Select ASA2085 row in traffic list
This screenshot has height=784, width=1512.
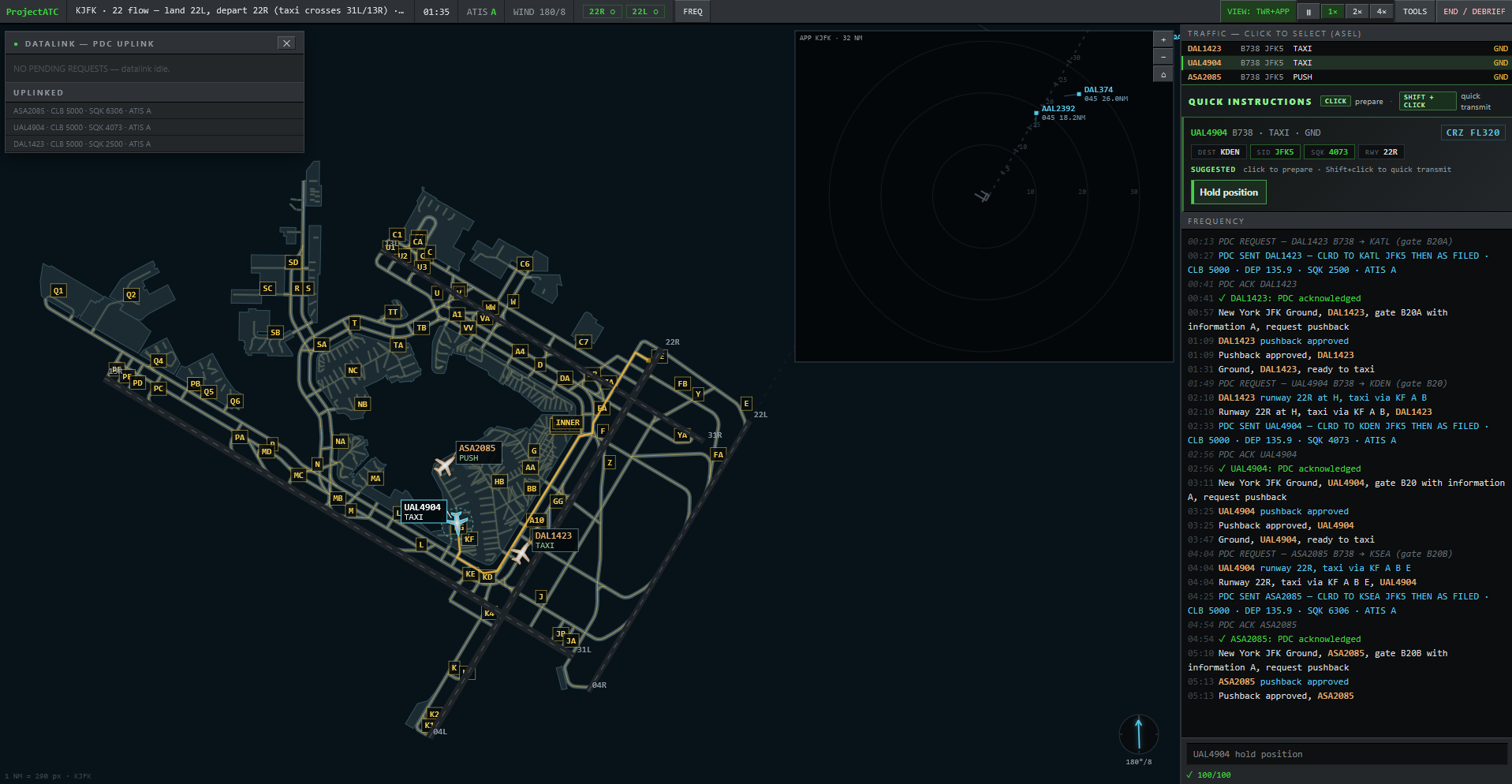[x=1346, y=77]
